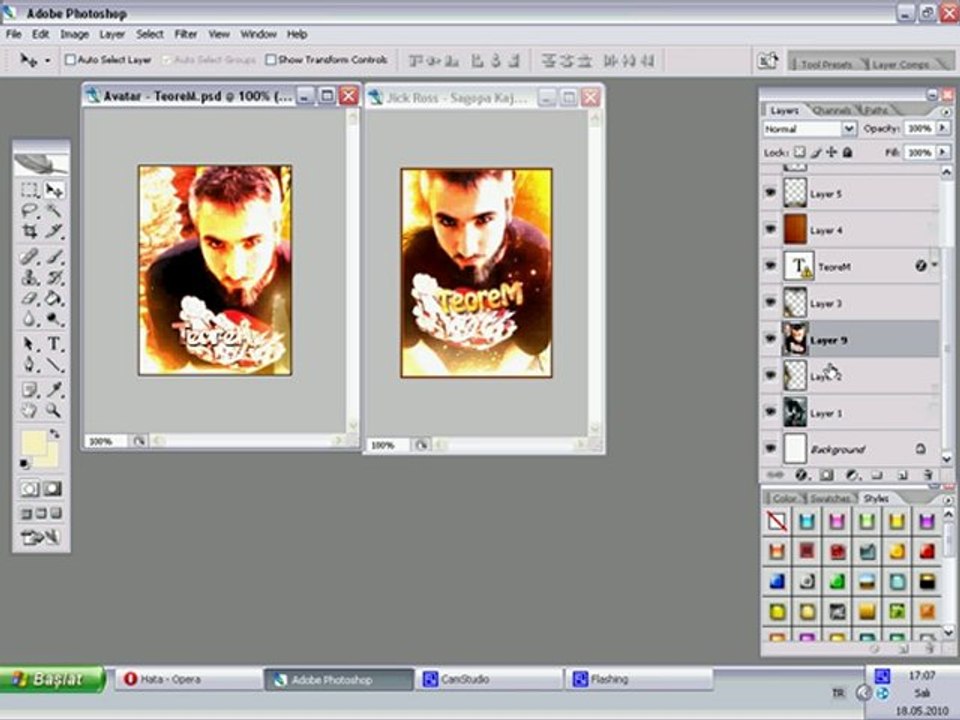The image size is (960, 720).
Task: Swap foreground and background colors icon
Action: point(54,433)
